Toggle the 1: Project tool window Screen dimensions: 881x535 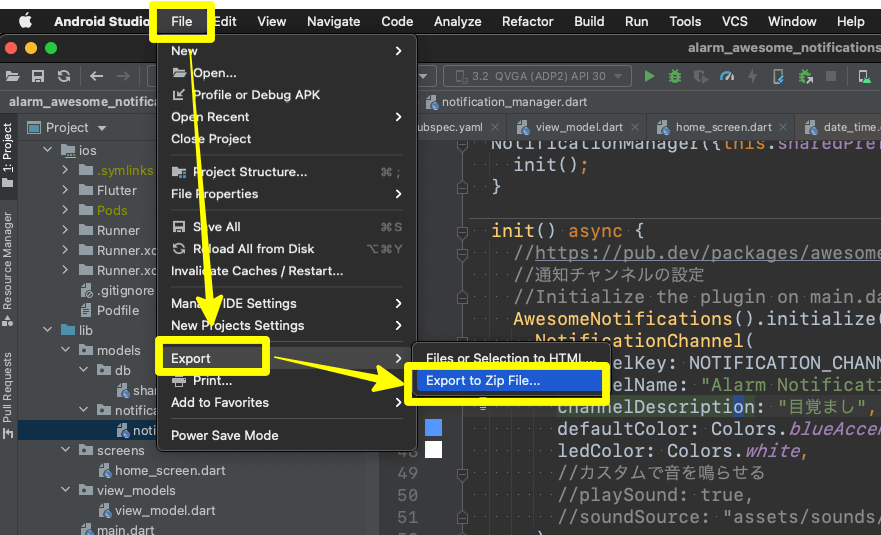pos(7,156)
